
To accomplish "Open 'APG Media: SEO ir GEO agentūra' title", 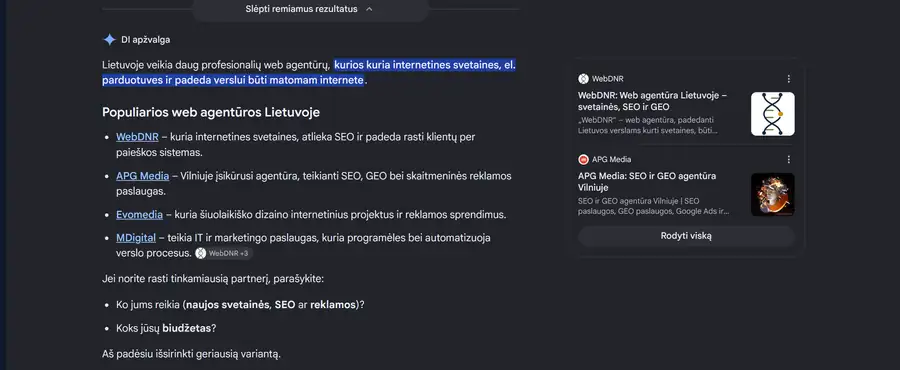I will click(x=647, y=181).
